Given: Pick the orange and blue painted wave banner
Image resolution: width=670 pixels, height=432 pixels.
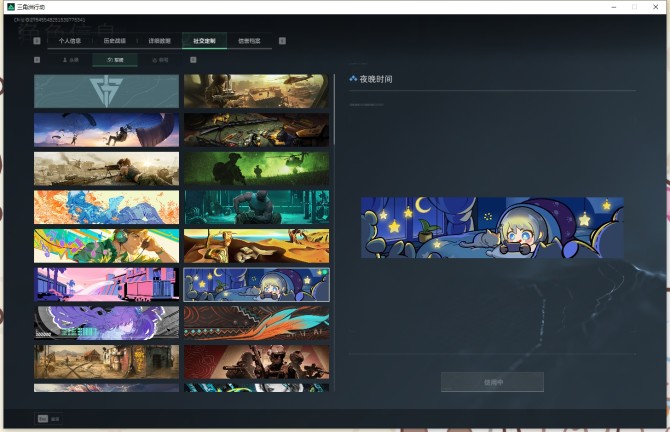Looking at the screenshot, I should point(106,207).
